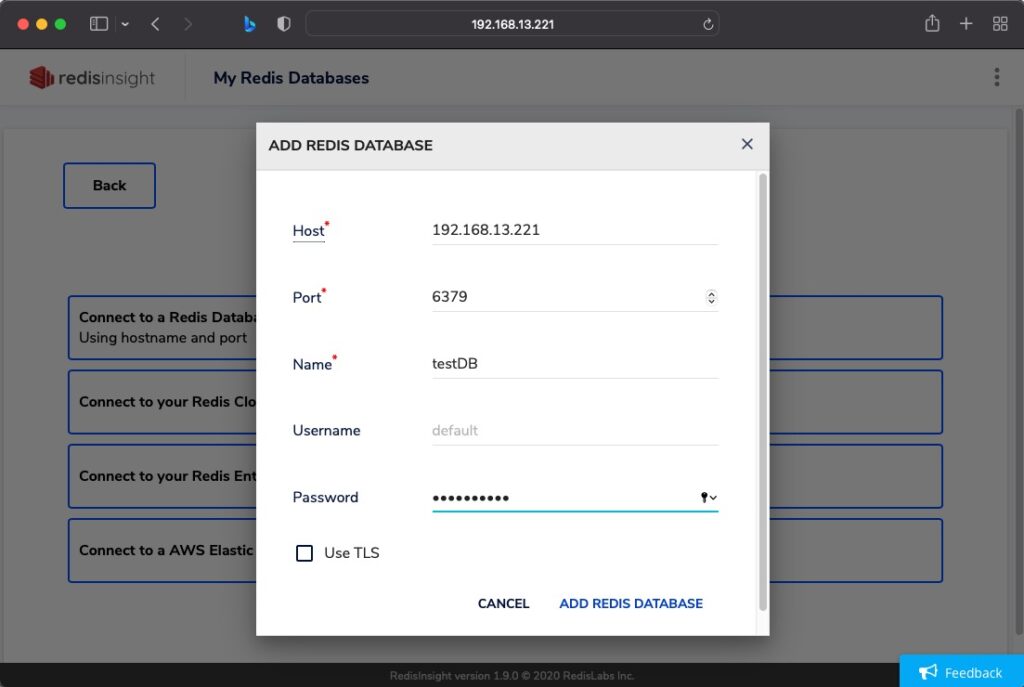Click the port number stepper arrows
This screenshot has height=687, width=1024.
tap(711, 297)
